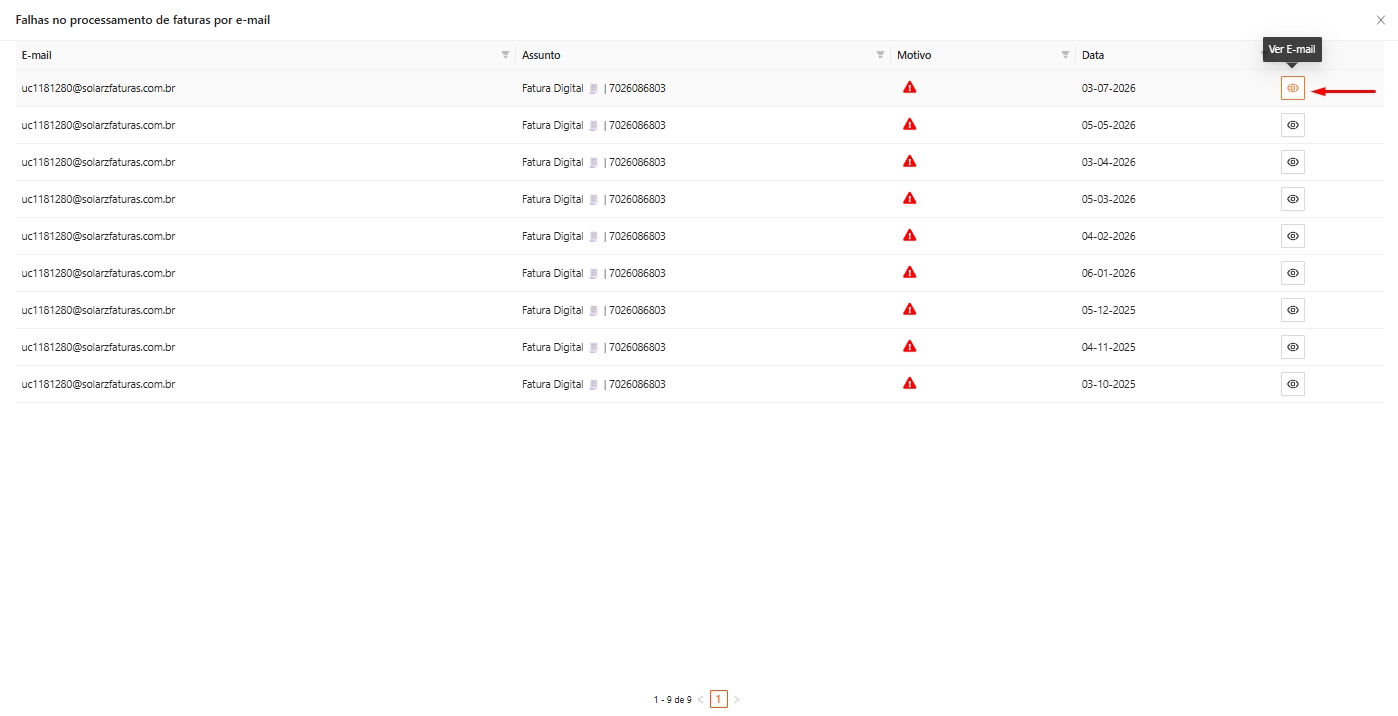Screen dimensions: 1398x716
Task: Open eye icon for 05-05-2026 row
Action: coord(1293,125)
